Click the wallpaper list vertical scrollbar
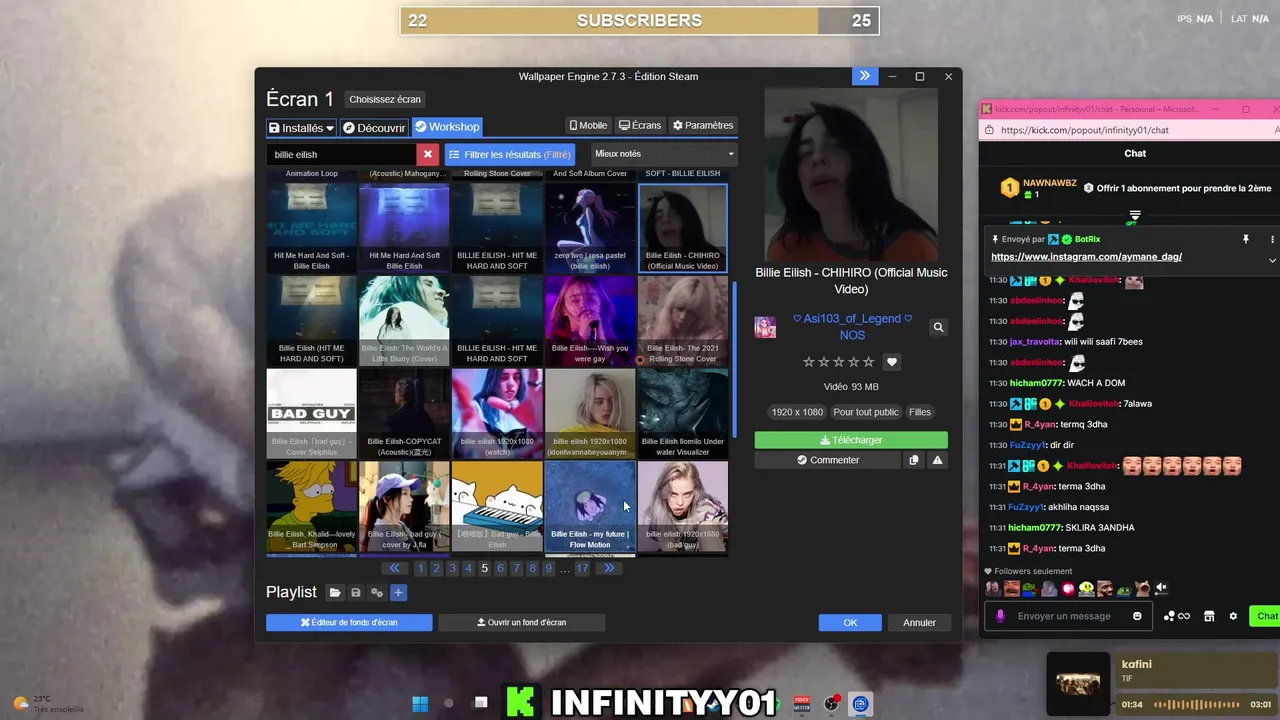 (735, 357)
